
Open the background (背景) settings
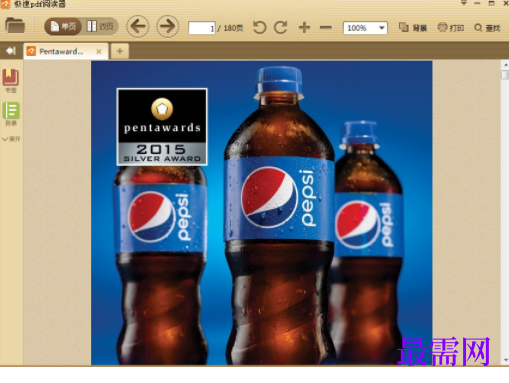coord(413,28)
